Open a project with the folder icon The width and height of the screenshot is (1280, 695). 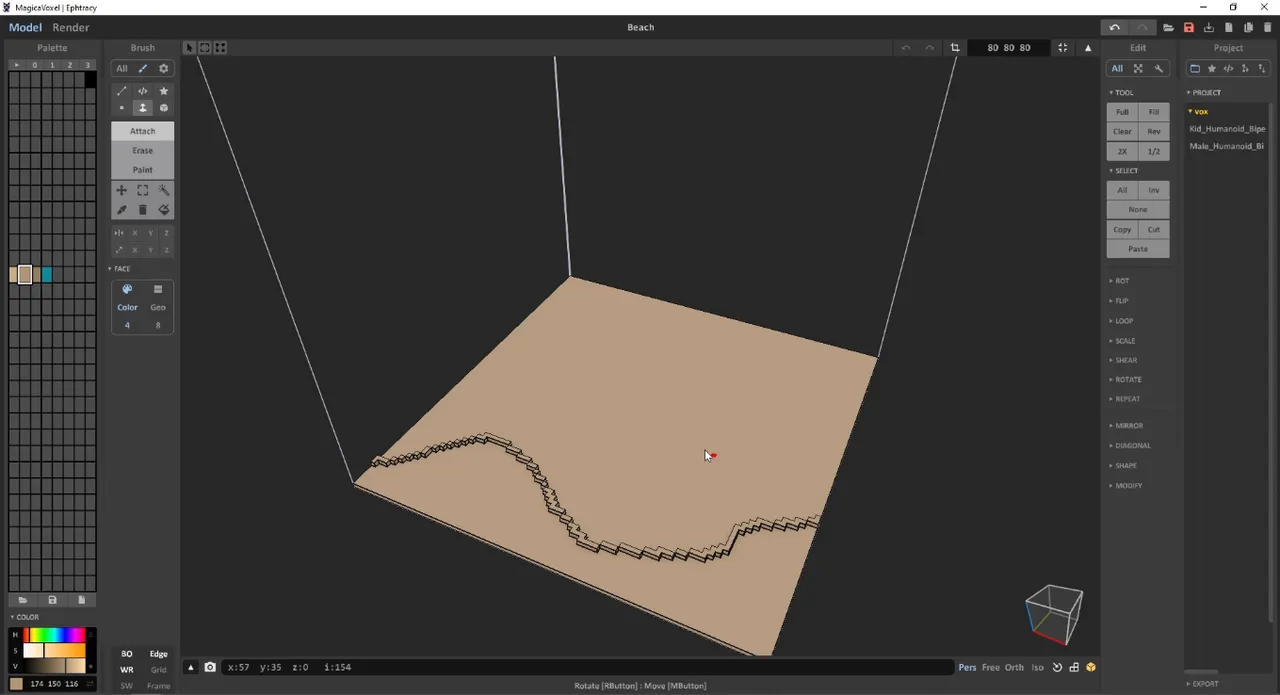(x=1168, y=27)
